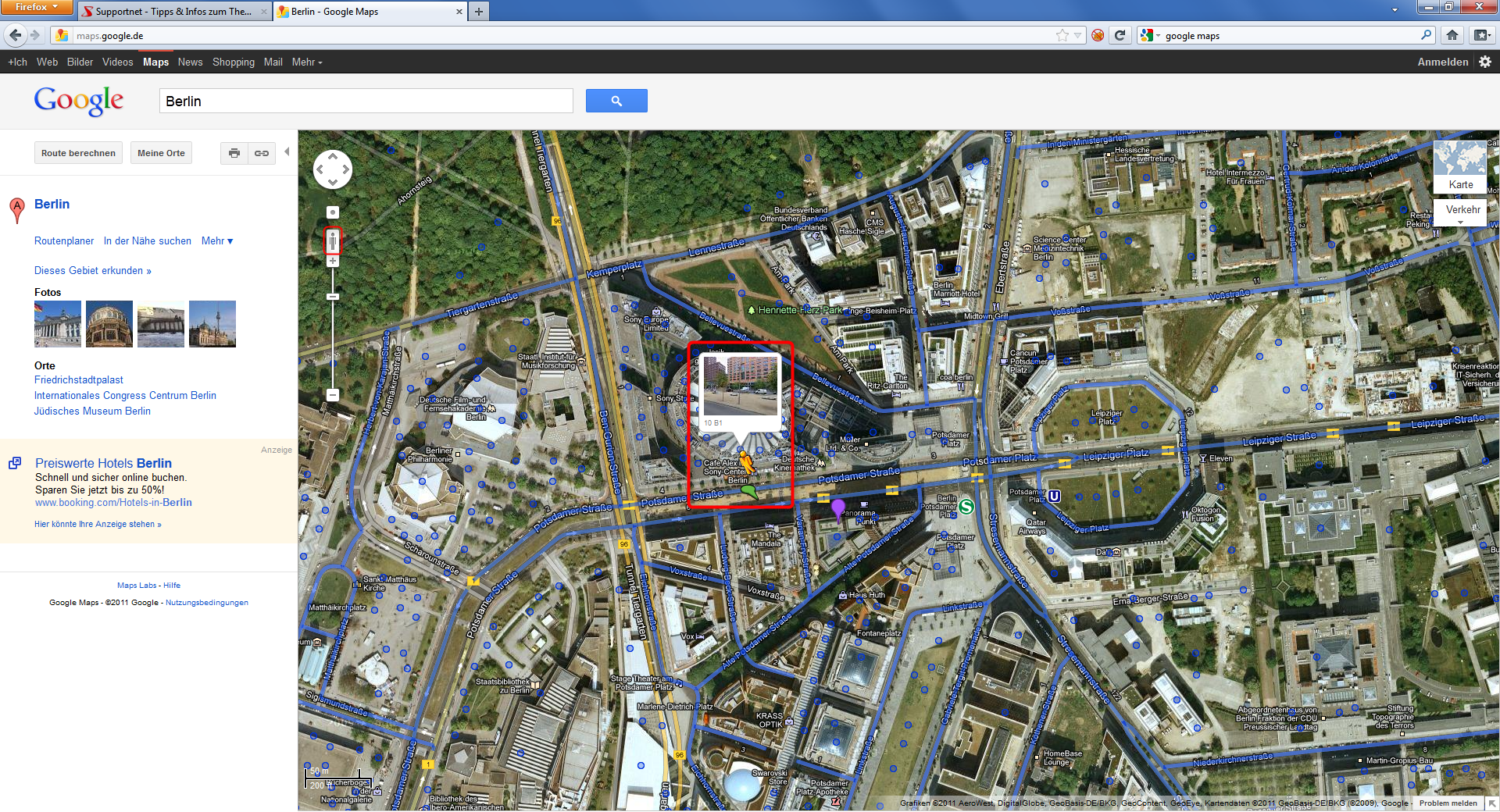The image size is (1500, 812).
Task: Select the Shopping navigation item
Action: 233,62
